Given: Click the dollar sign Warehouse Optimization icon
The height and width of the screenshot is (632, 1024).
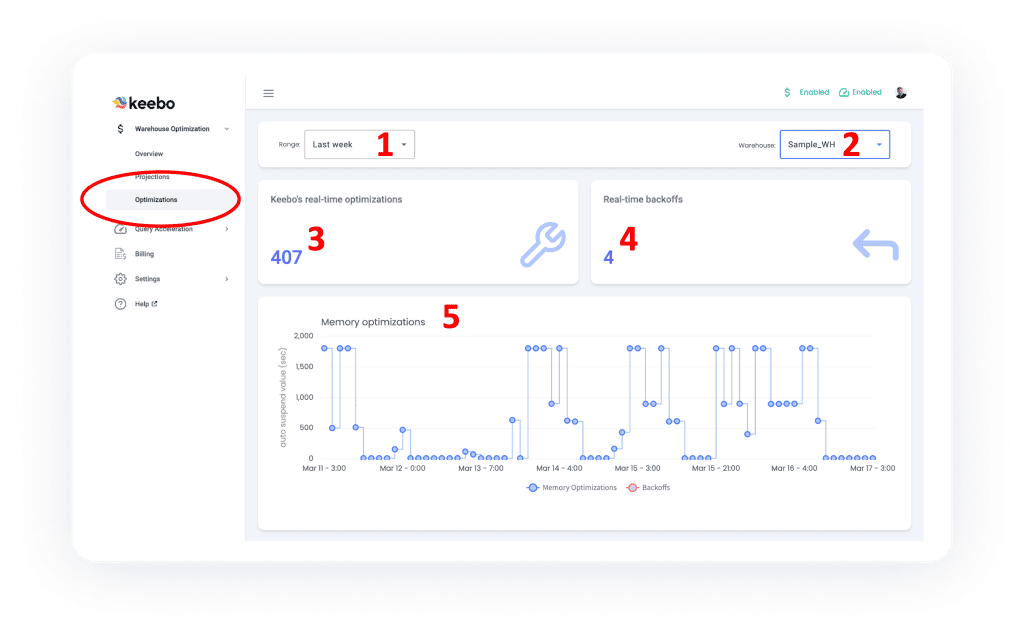Looking at the screenshot, I should [120, 129].
